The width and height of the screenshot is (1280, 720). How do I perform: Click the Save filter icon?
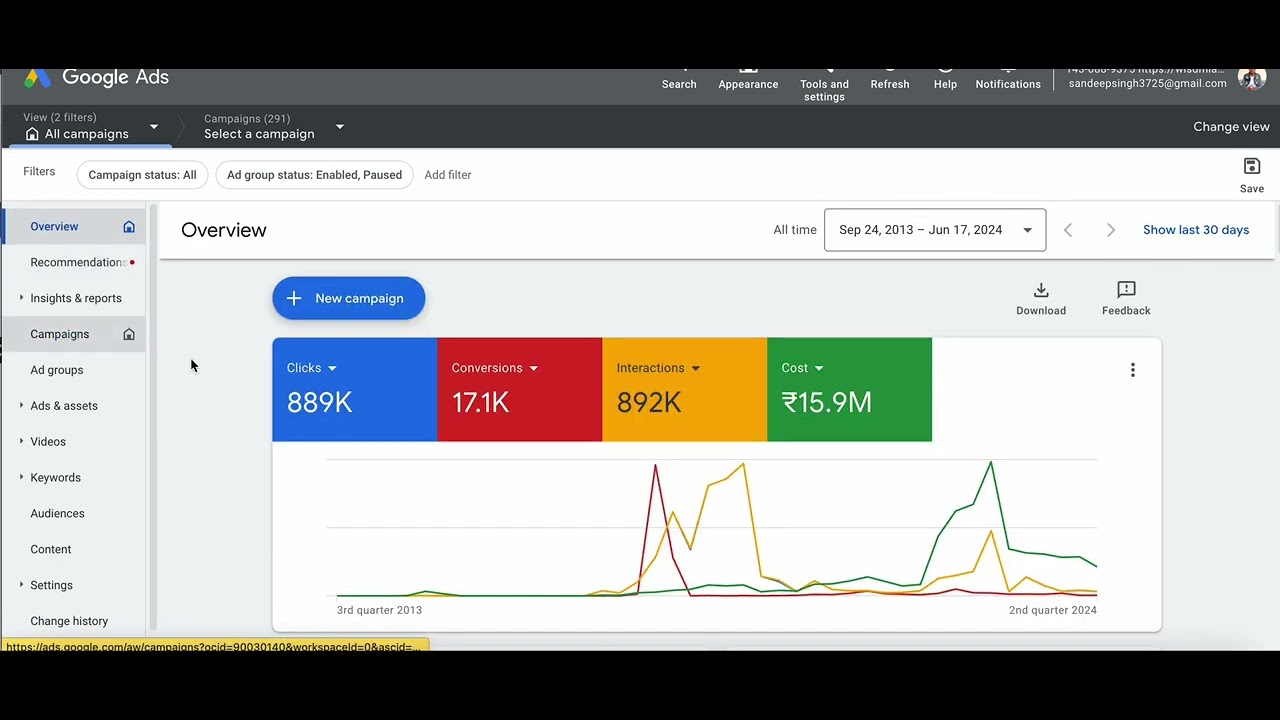click(x=1252, y=166)
